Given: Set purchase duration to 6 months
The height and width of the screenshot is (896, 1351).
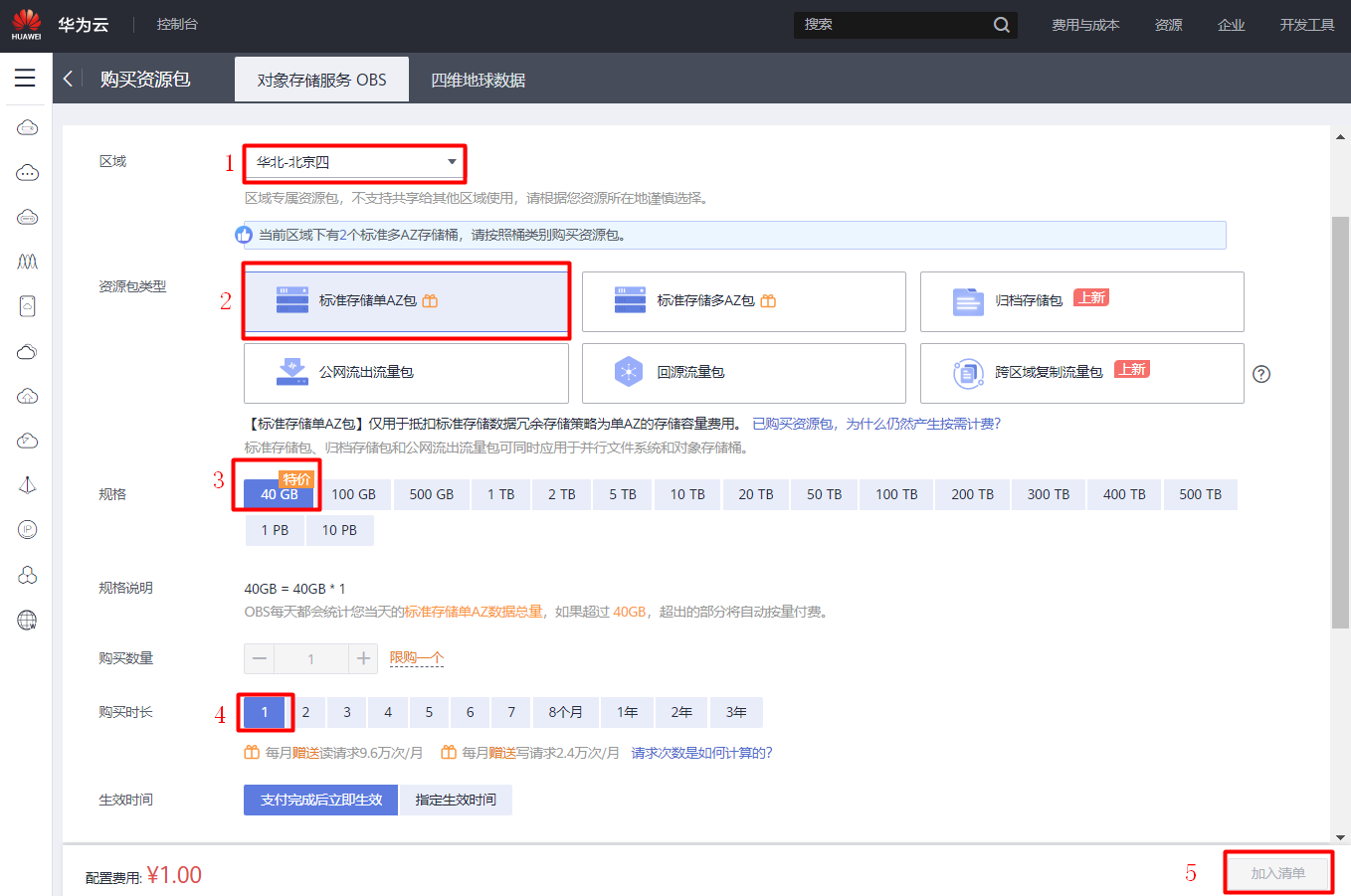Looking at the screenshot, I should 470,712.
